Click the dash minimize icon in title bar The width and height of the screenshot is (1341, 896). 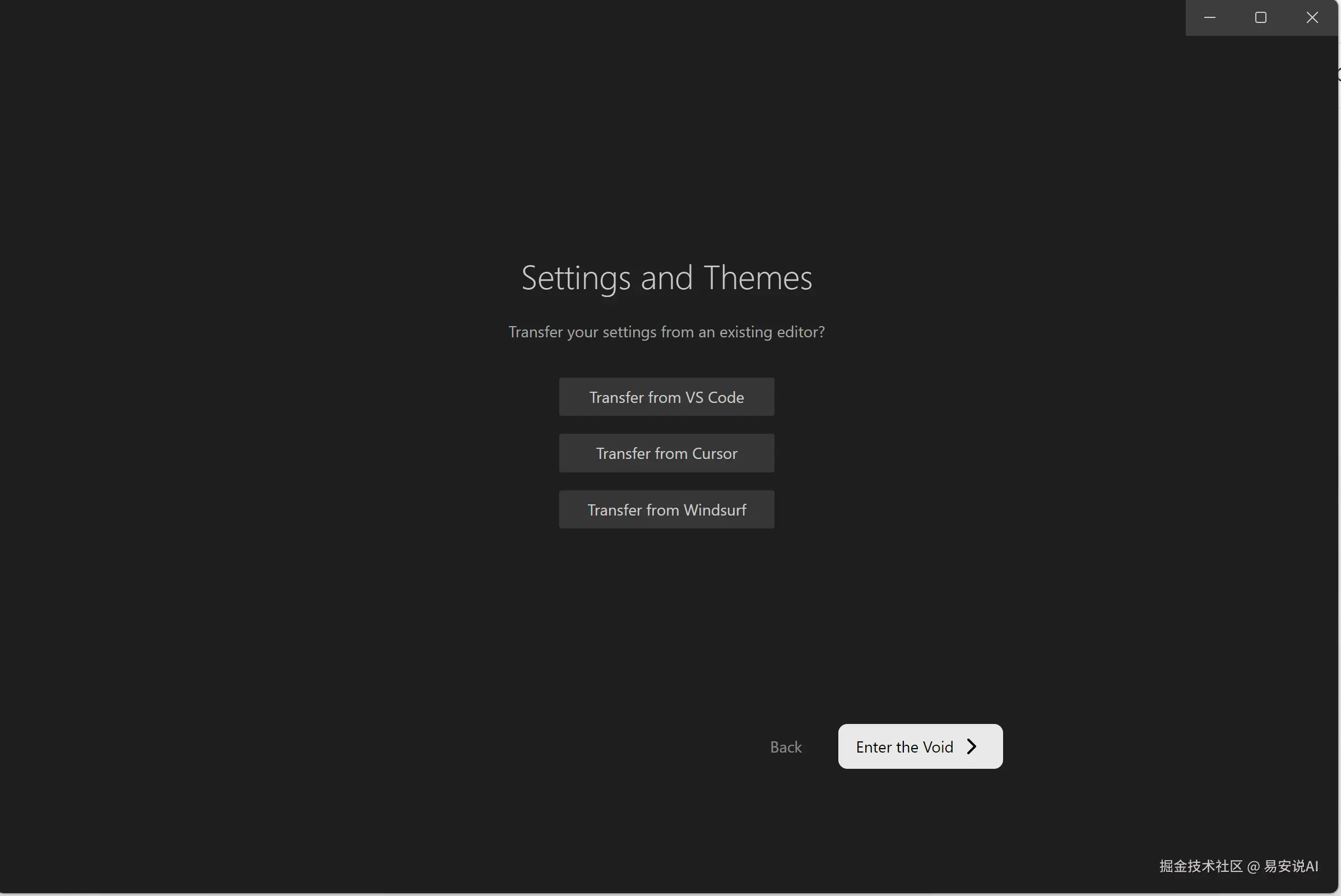(1209, 18)
